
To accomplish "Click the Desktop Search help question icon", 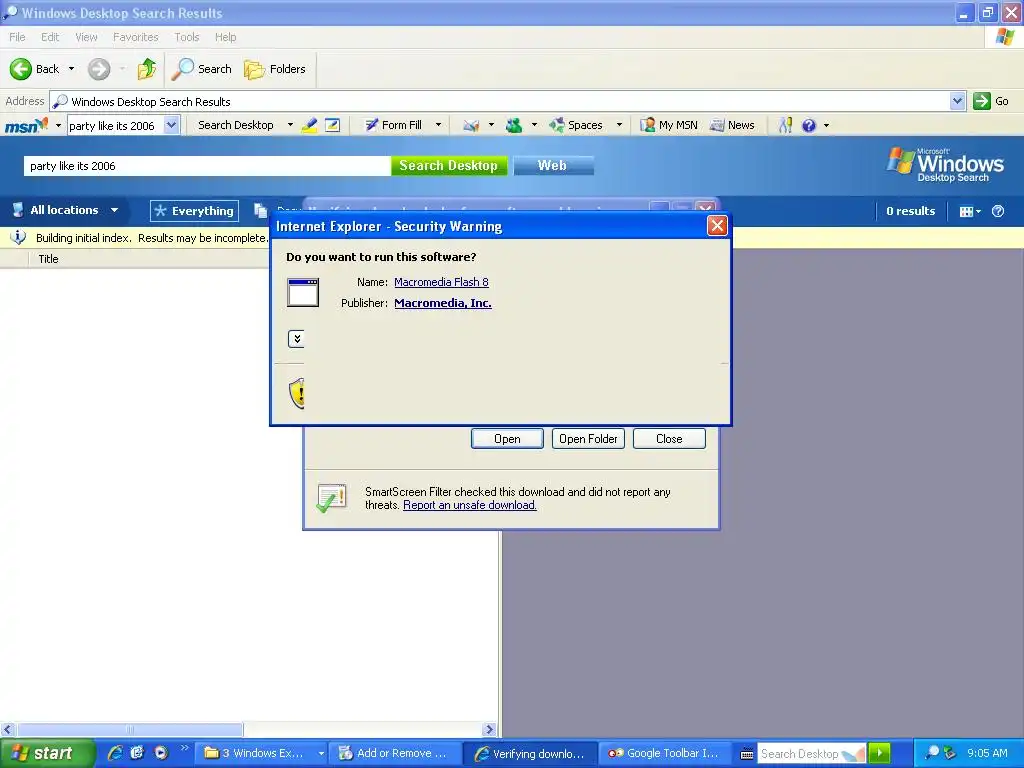I will click(998, 211).
